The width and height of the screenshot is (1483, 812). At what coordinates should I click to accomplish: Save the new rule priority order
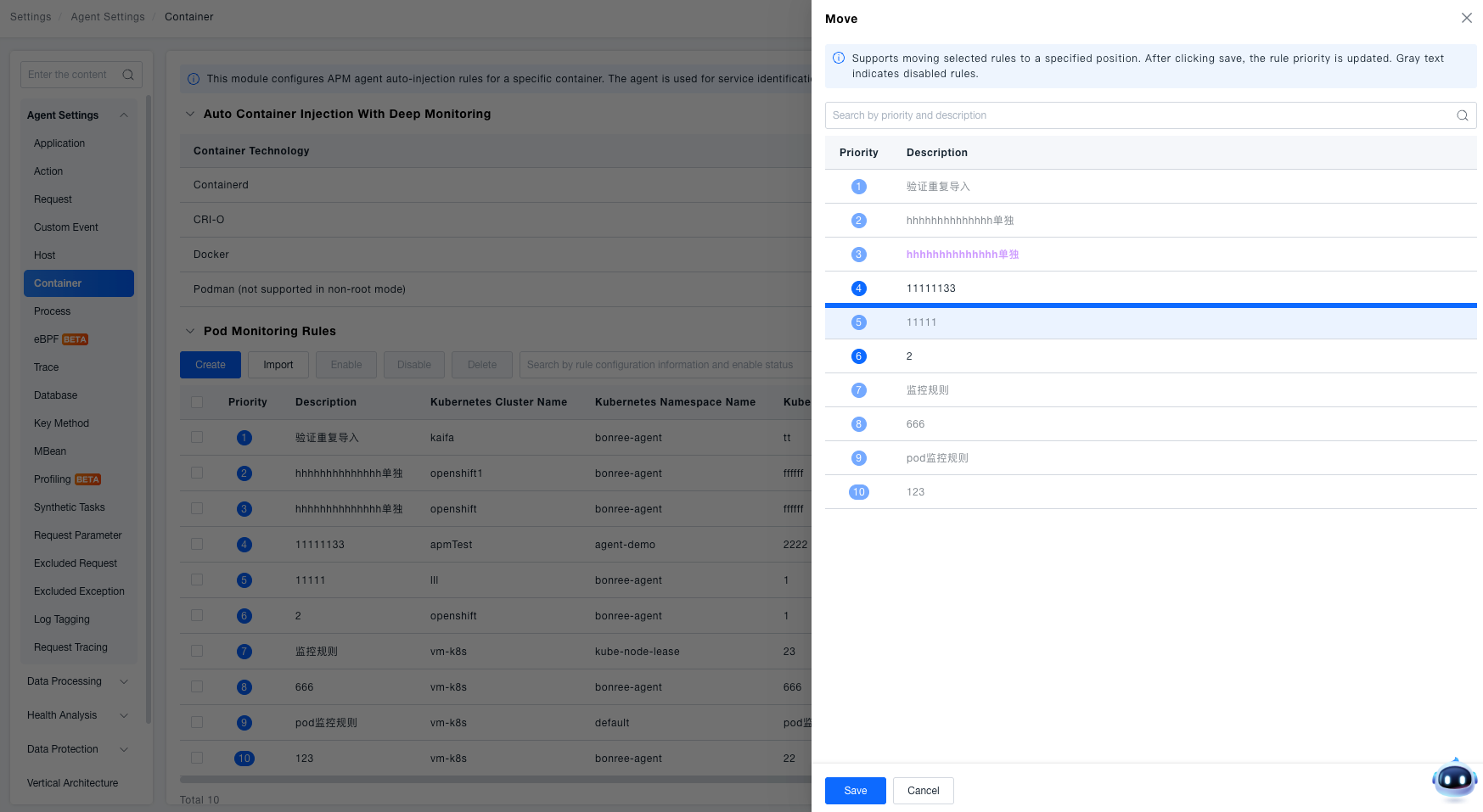click(x=856, y=791)
